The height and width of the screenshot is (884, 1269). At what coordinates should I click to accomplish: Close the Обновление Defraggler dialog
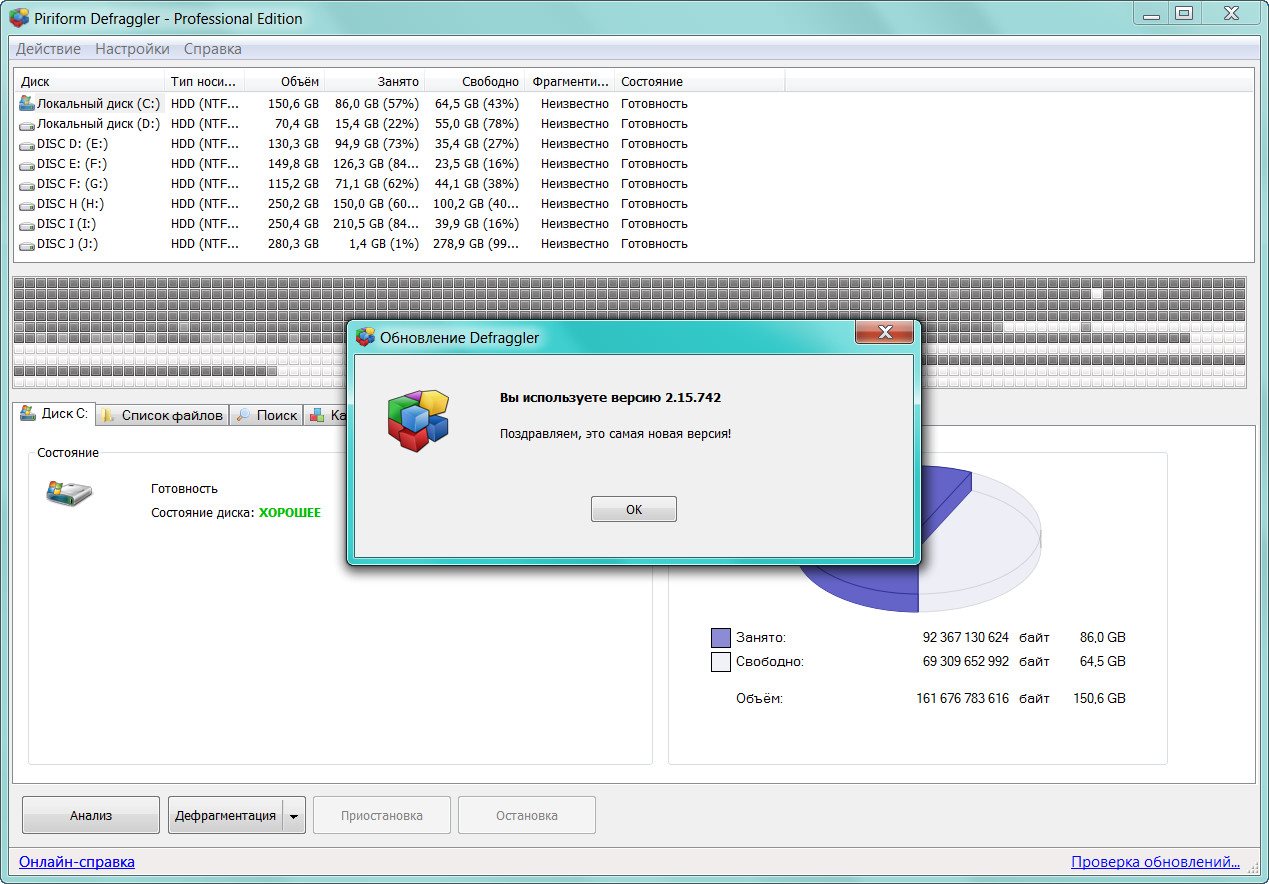coord(885,333)
